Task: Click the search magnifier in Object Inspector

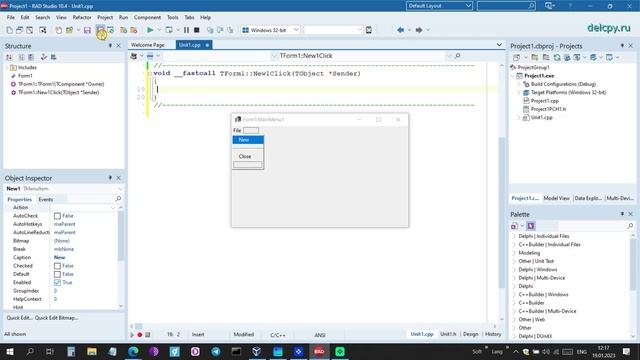Action: point(118,199)
